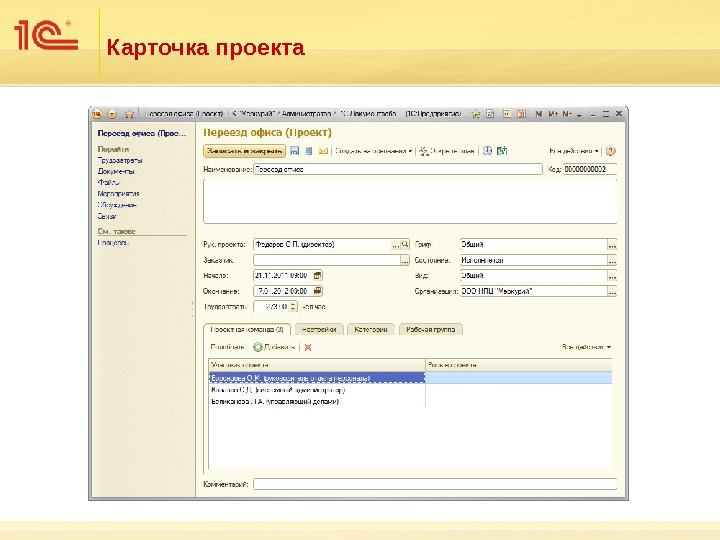This screenshot has width=720, height=540.
Task: Delete selected participant with red X
Action: (308, 347)
